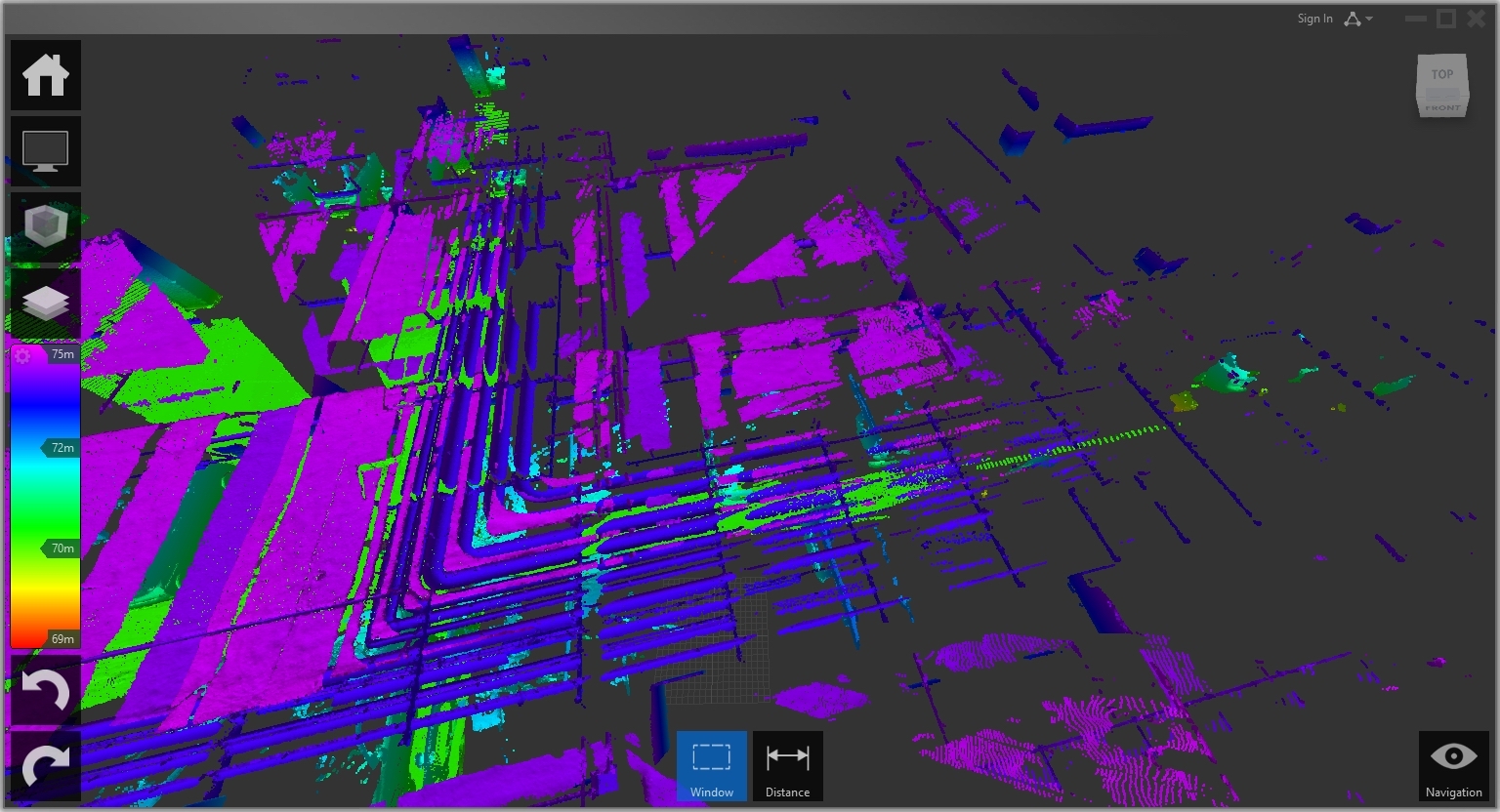Image resolution: width=1500 pixels, height=812 pixels.
Task: Open the Display Settings monitor icon
Action: (46, 151)
